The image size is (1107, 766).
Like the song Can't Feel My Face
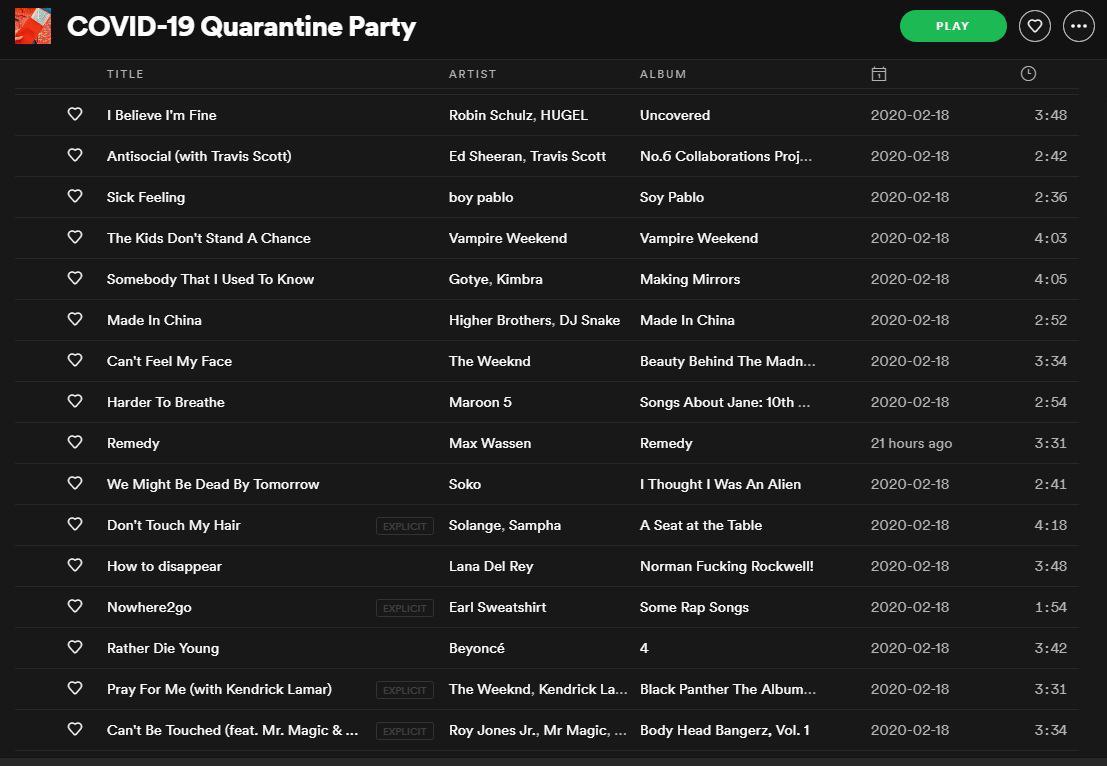(75, 360)
